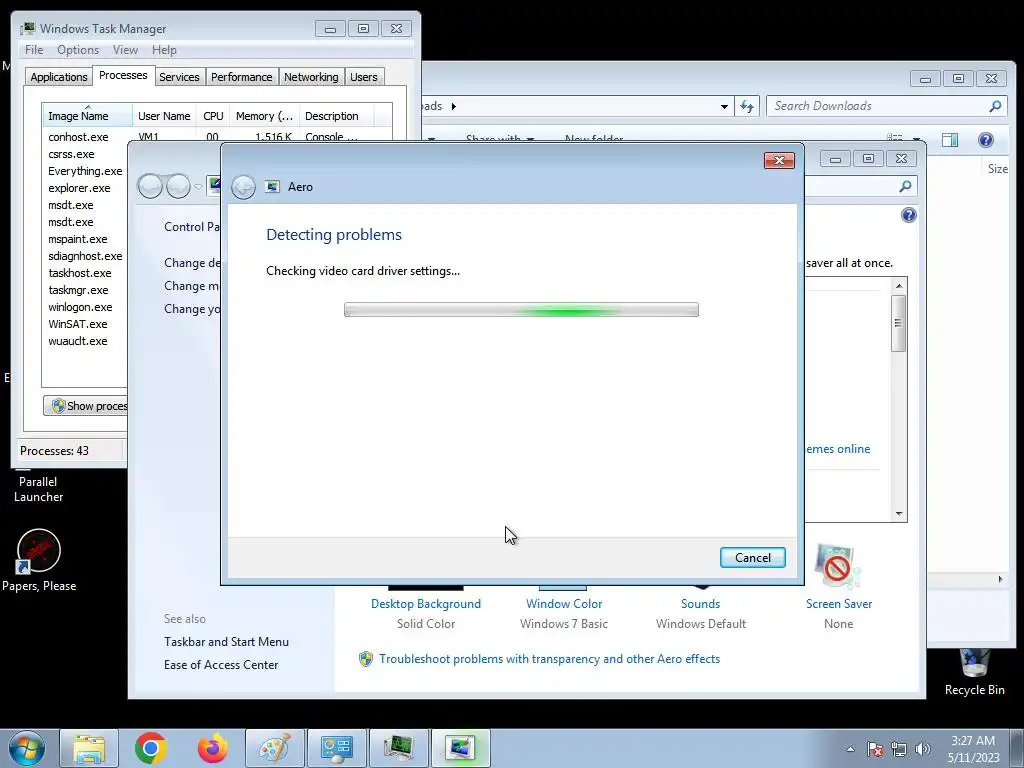Screen dimensions: 1024x768
Task: Click help icon in Downloads window
Action: [985, 140]
